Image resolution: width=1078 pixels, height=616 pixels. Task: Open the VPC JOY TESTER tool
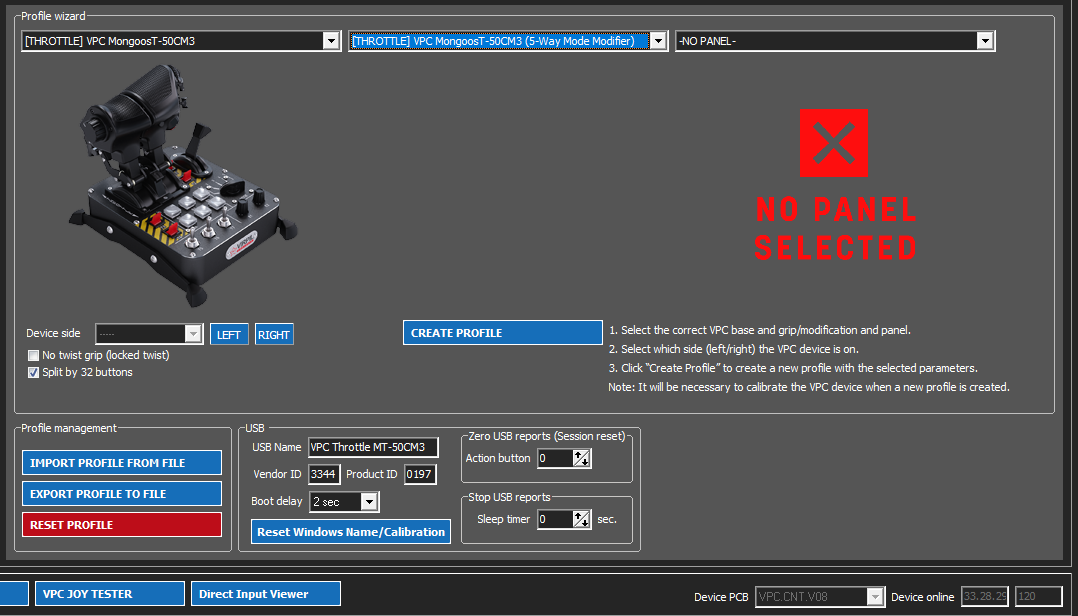110,594
